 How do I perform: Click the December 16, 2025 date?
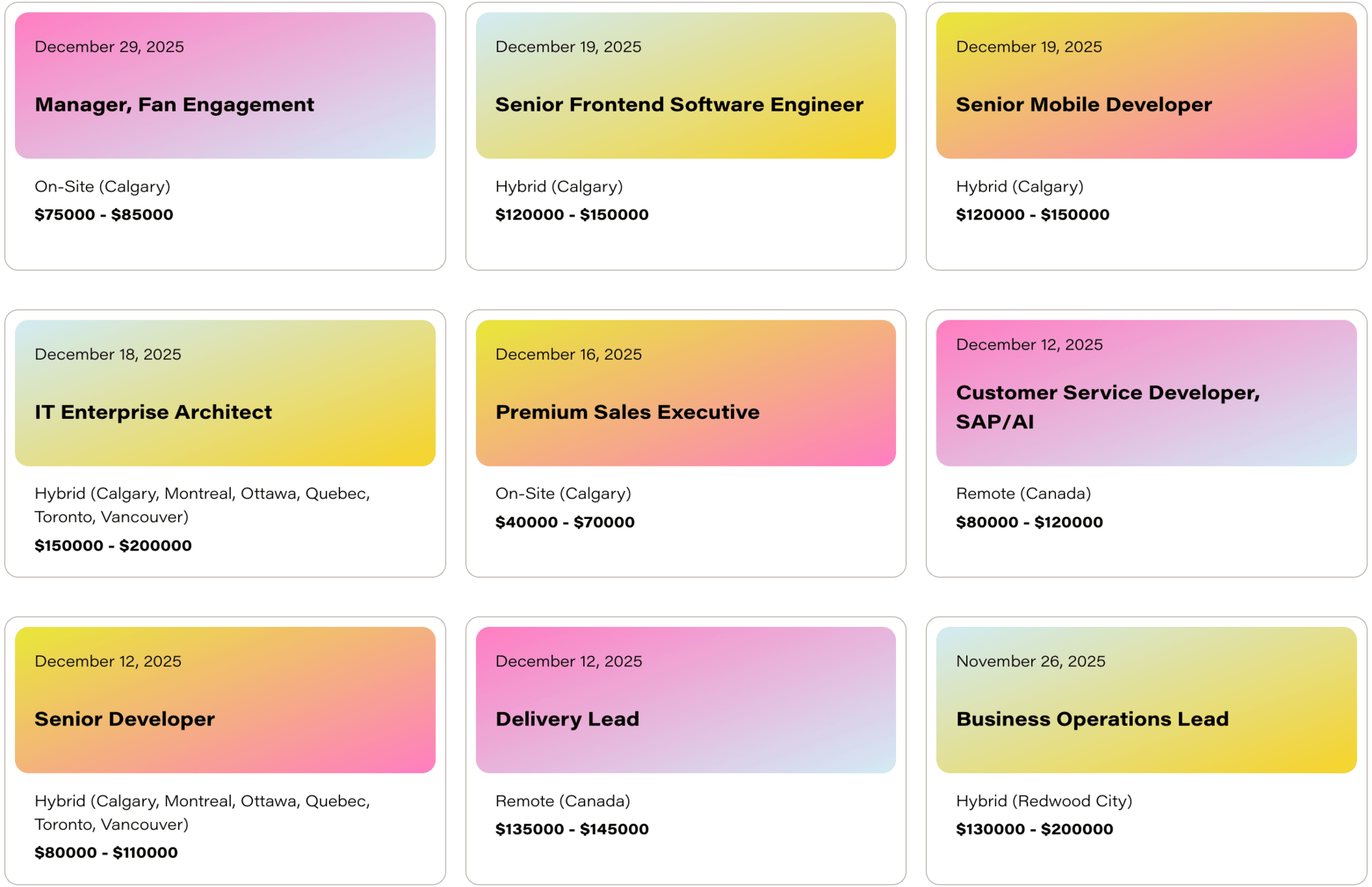pyautogui.click(x=568, y=355)
